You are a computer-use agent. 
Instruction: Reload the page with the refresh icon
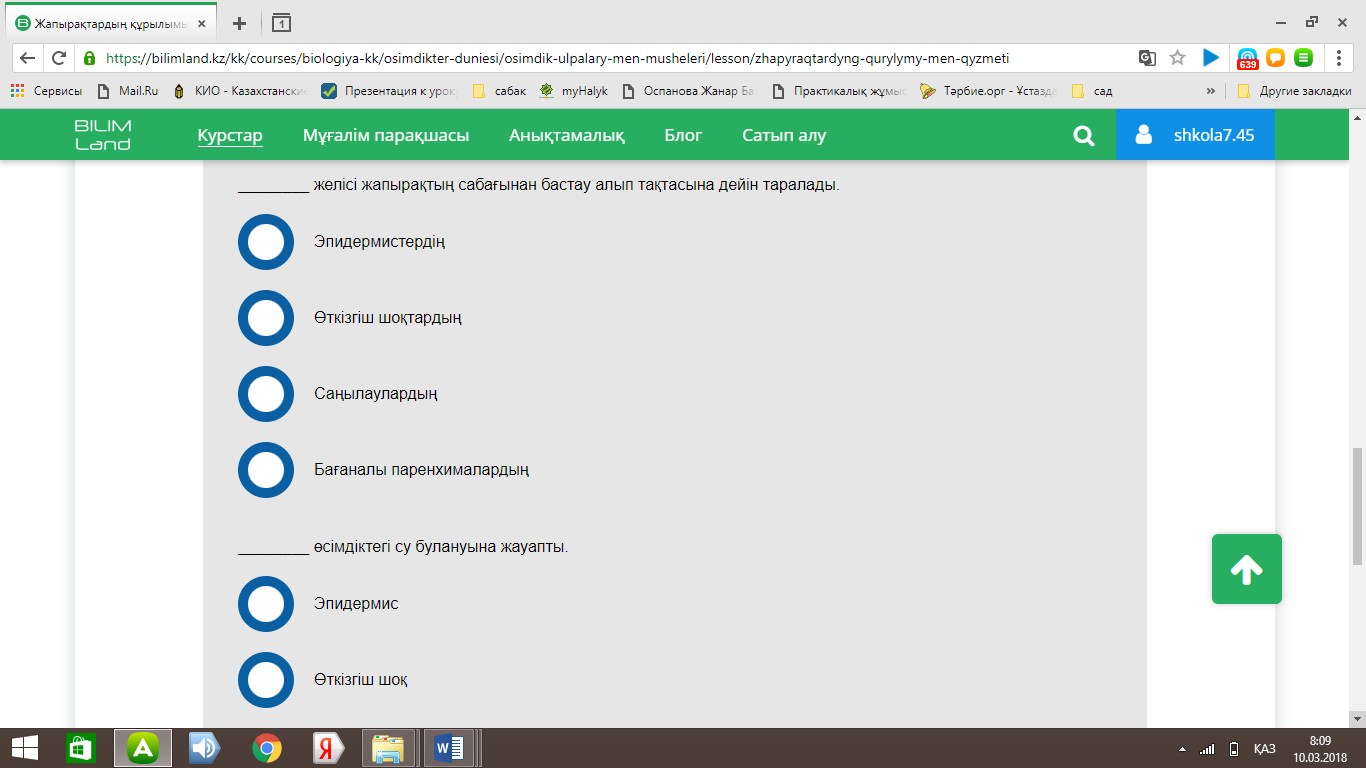click(59, 58)
